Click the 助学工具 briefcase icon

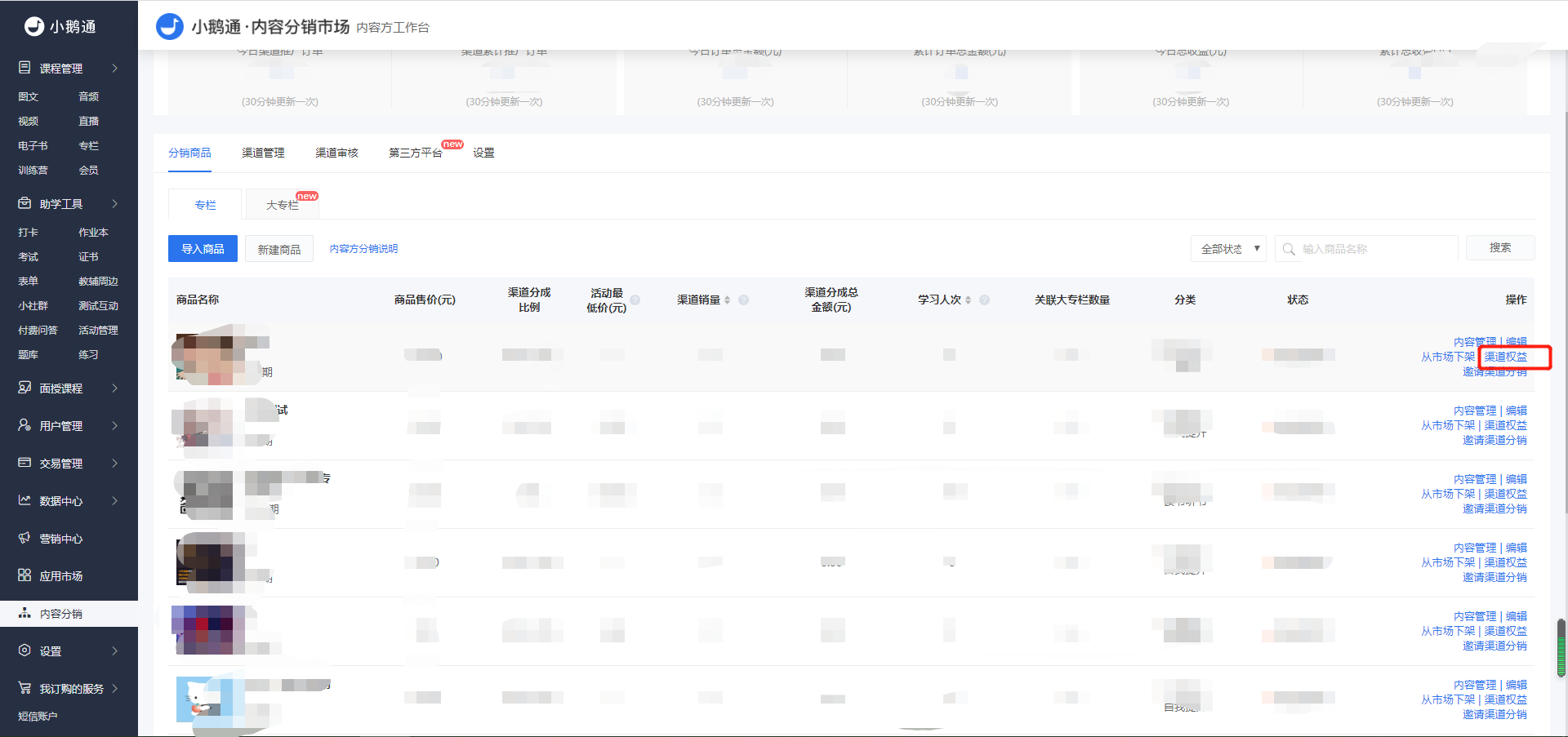click(24, 203)
